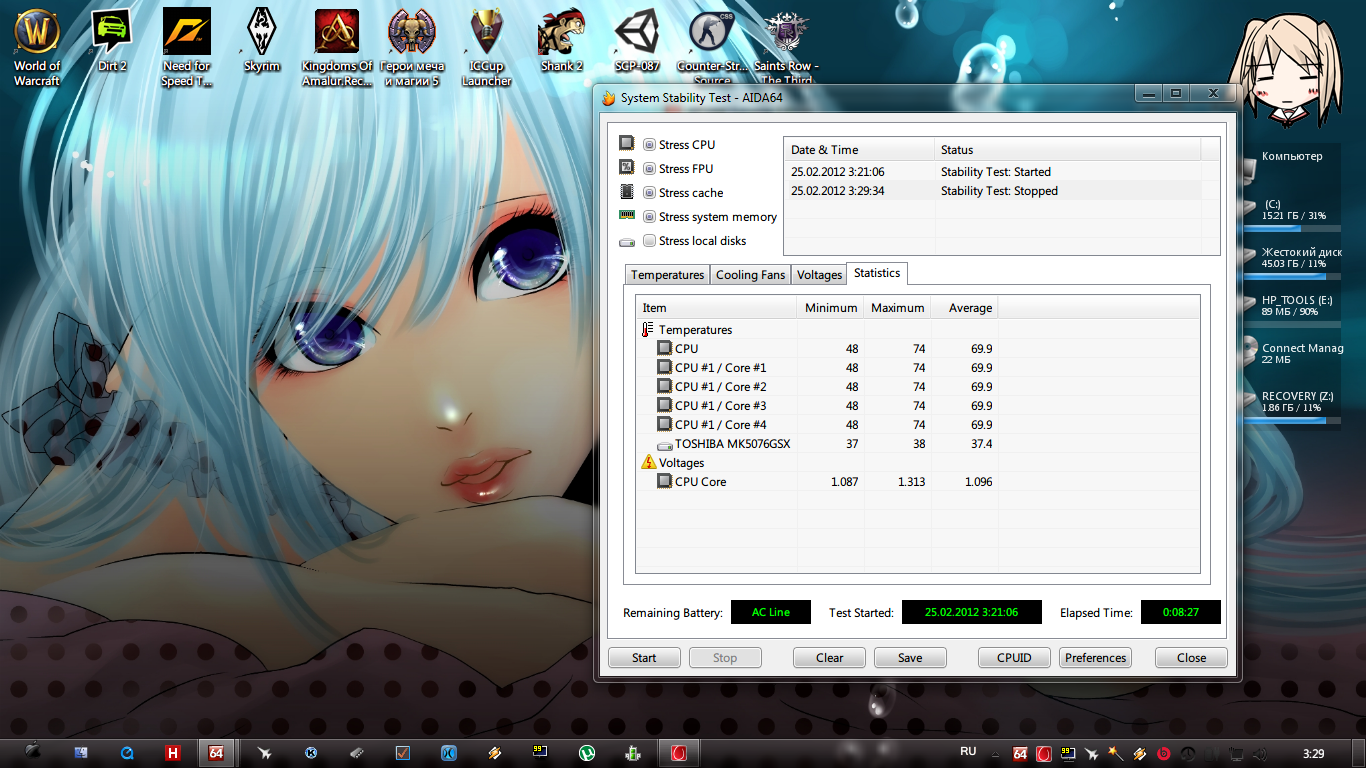Open the CPUID panel button
The image size is (1366, 768).
click(1014, 658)
